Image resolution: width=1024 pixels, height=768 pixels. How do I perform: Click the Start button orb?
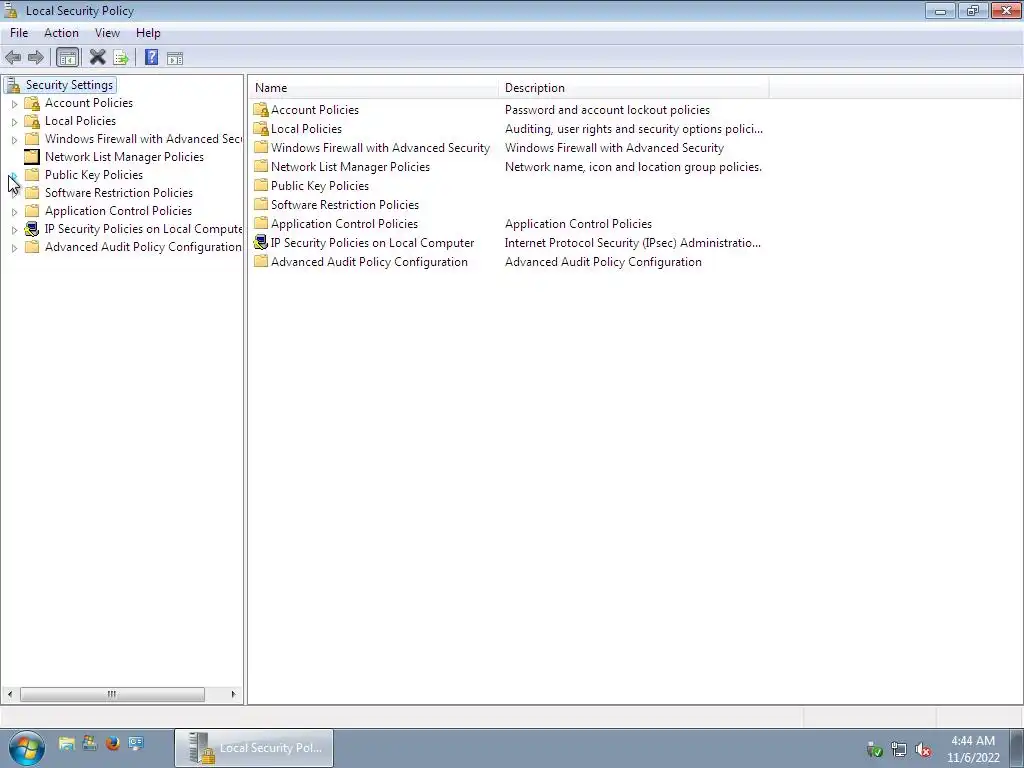(27, 748)
